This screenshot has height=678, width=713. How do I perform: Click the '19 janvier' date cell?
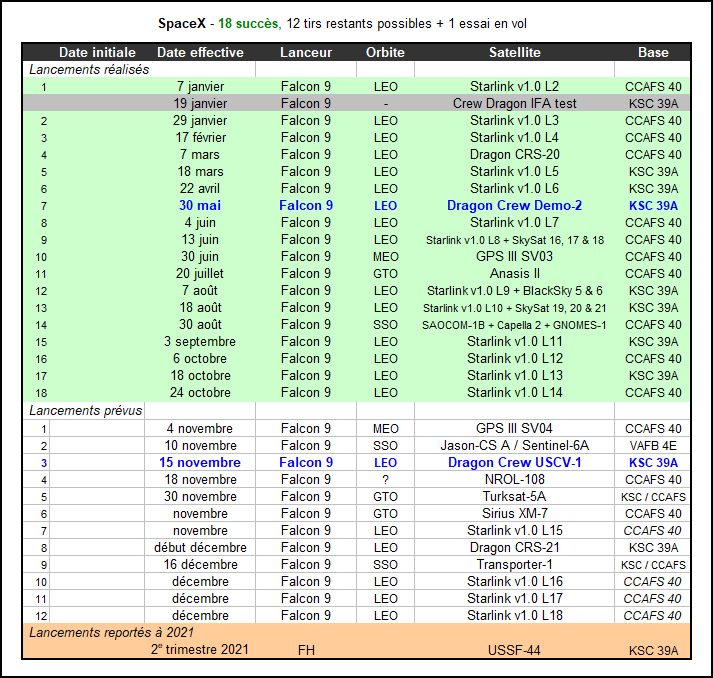tap(200, 104)
